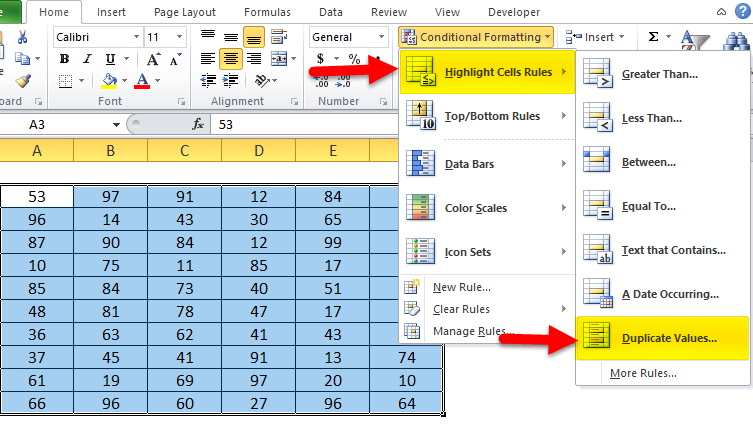Viewport: 753px width, 433px height.
Task: Open font color dropdown arrow
Action: [157, 81]
